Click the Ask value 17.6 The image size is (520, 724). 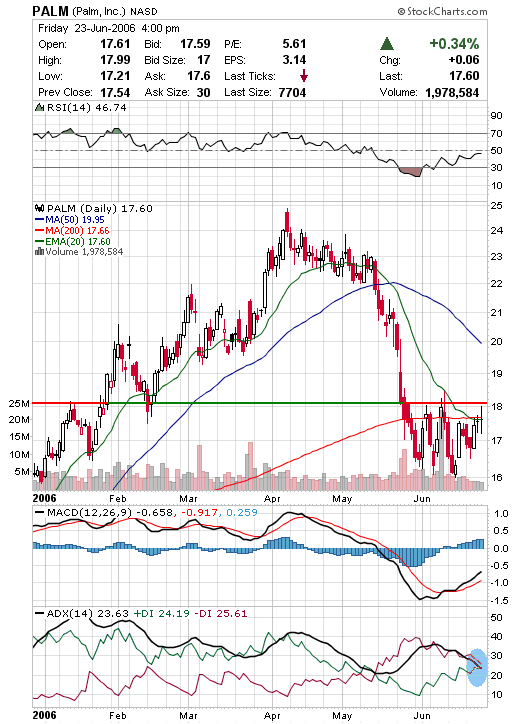pyautogui.click(x=199, y=76)
